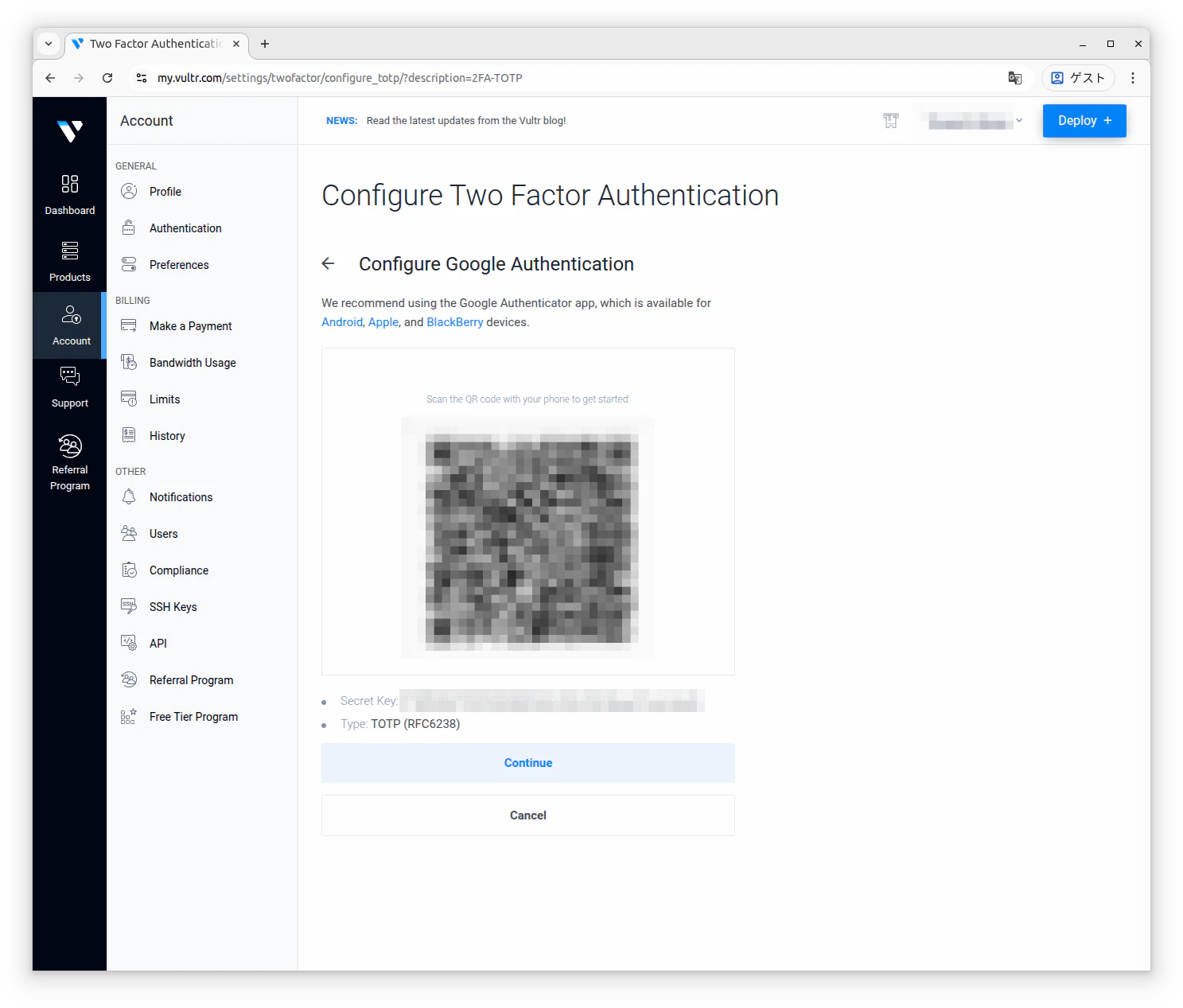Open the Bandwidth Usage menu item

193,363
